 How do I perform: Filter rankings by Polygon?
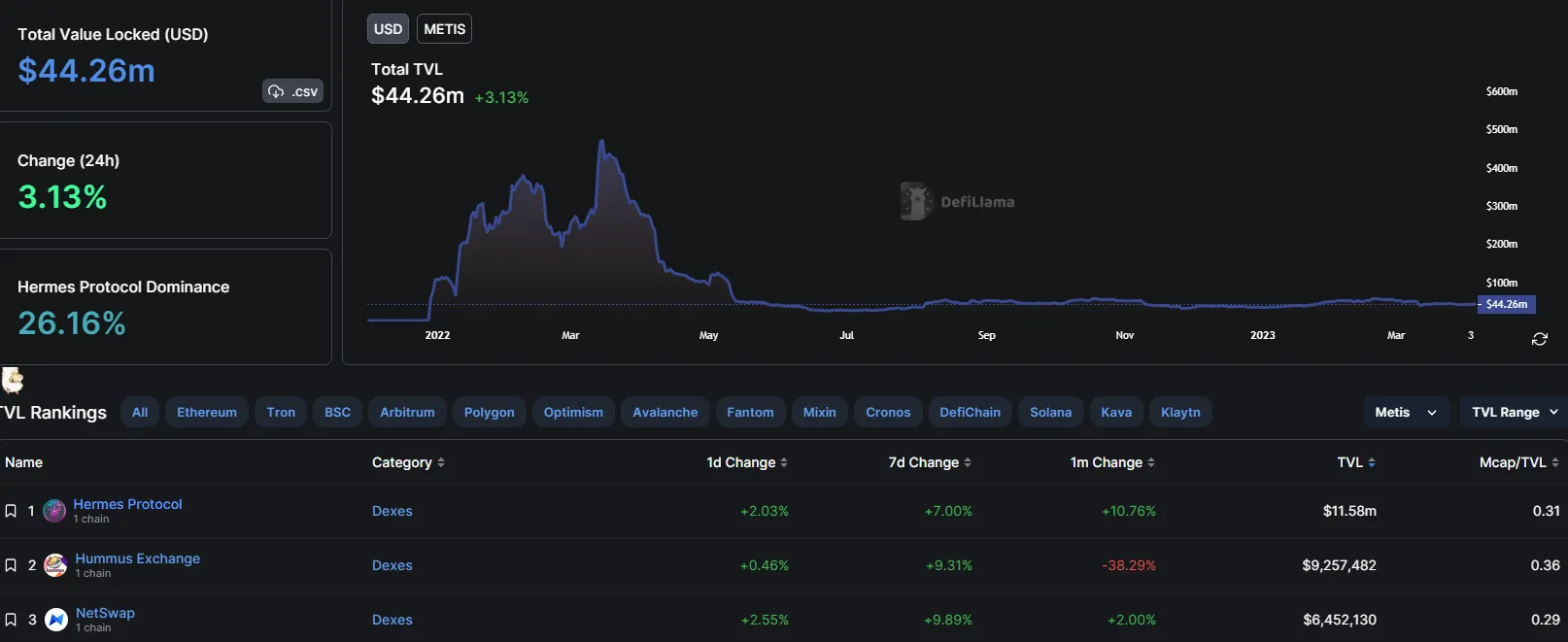(x=490, y=412)
